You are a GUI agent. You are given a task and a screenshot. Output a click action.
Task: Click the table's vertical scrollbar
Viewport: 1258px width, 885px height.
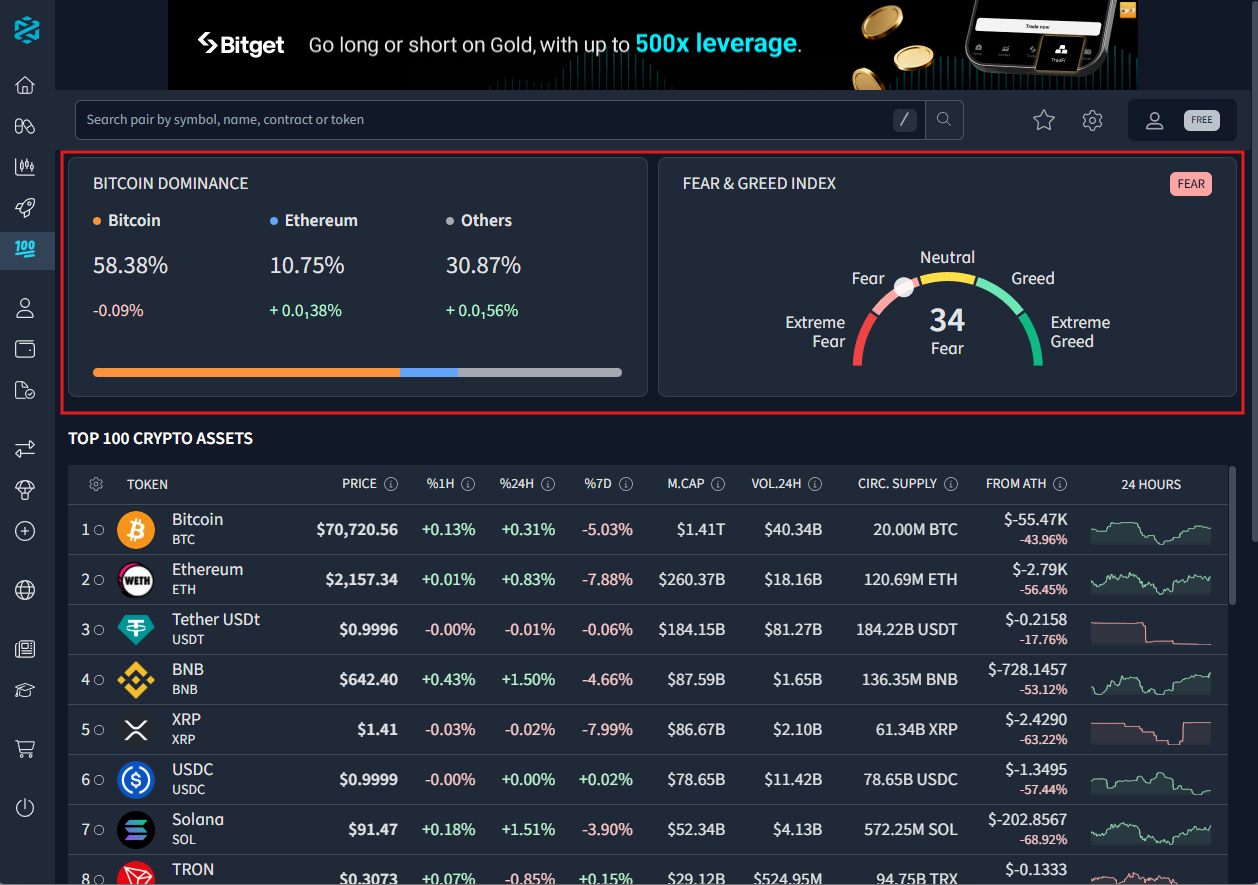(1233, 535)
